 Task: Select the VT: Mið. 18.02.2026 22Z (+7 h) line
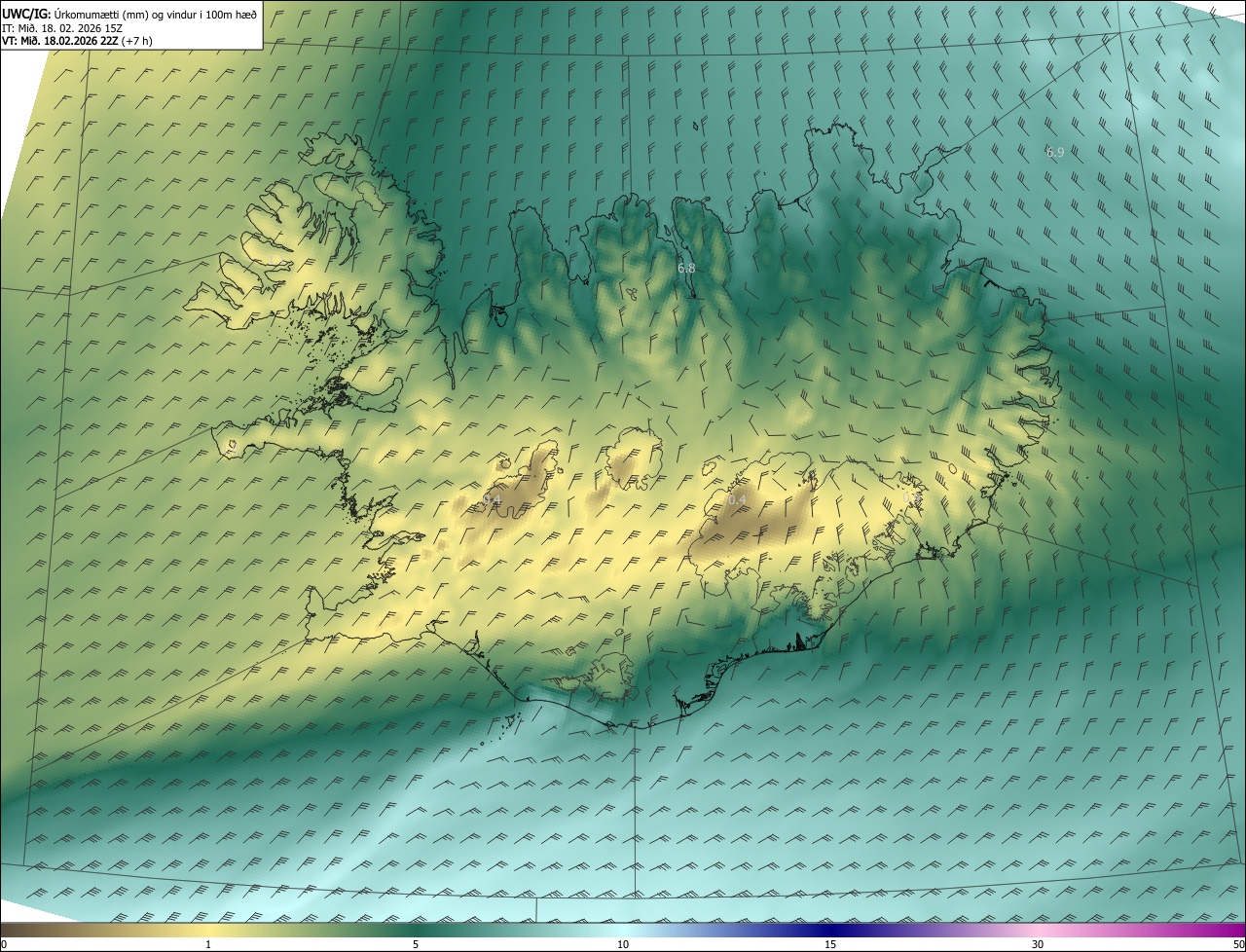pyautogui.click(x=78, y=41)
